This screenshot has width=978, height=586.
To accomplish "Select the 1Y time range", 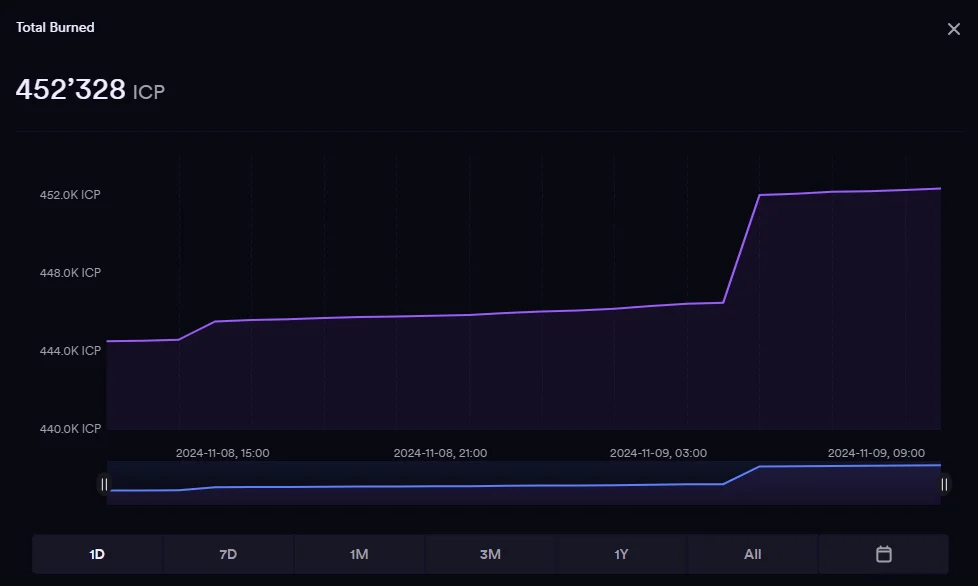I will (x=621, y=554).
